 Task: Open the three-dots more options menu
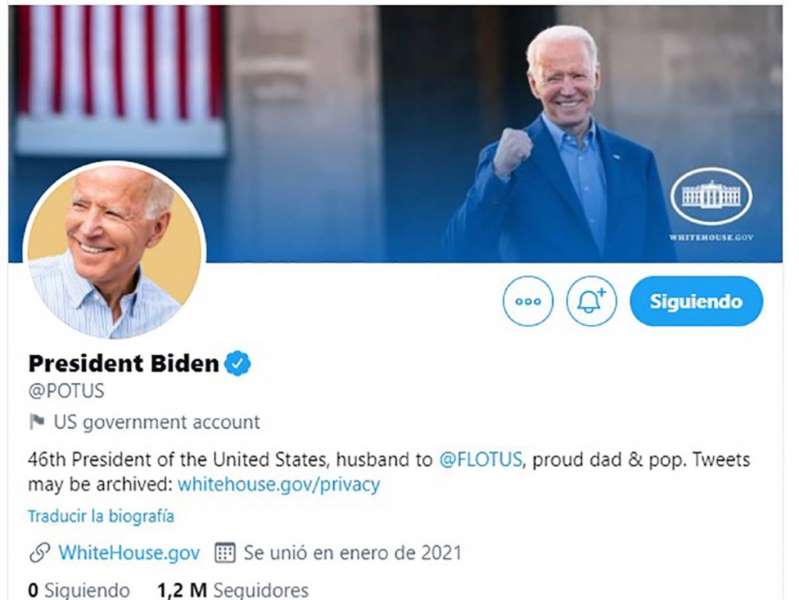coord(527,301)
